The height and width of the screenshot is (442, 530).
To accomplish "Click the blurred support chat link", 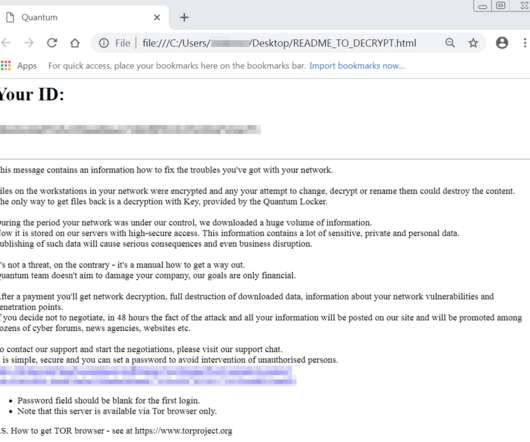I will (x=148, y=376).
